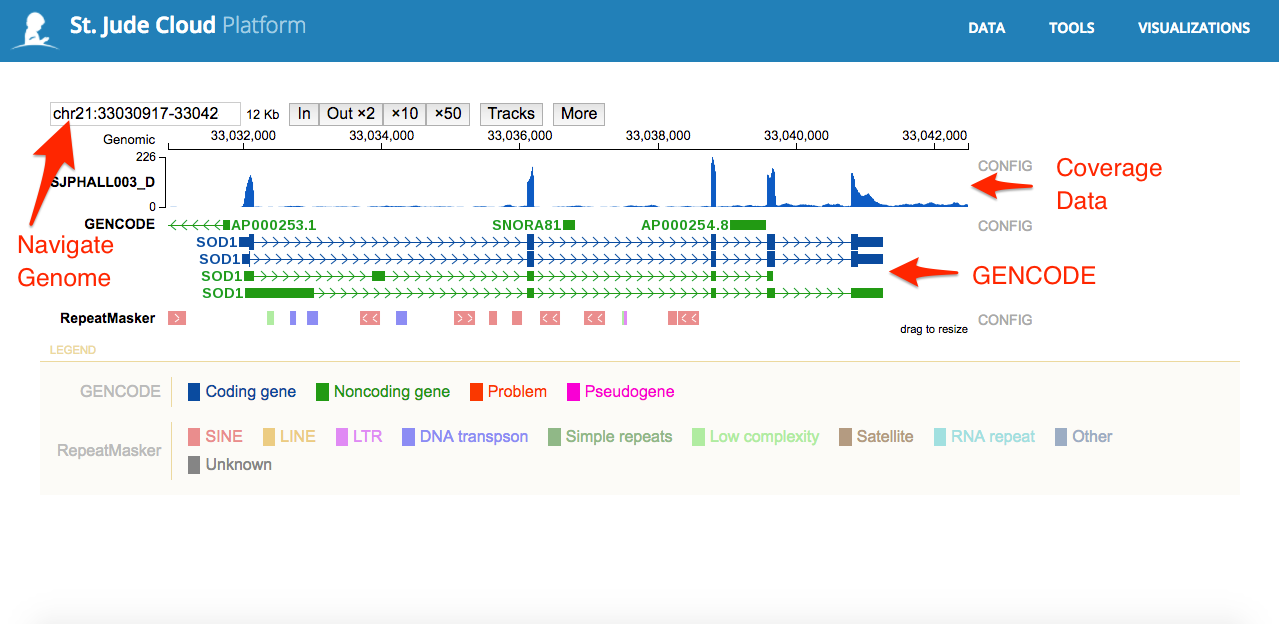
Task: Click the Unknown legend swatch
Action: pyautogui.click(x=194, y=465)
